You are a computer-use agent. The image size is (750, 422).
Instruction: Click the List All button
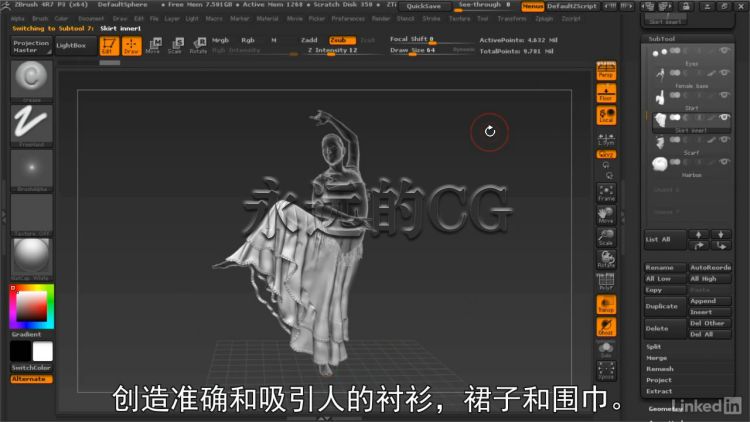point(664,239)
